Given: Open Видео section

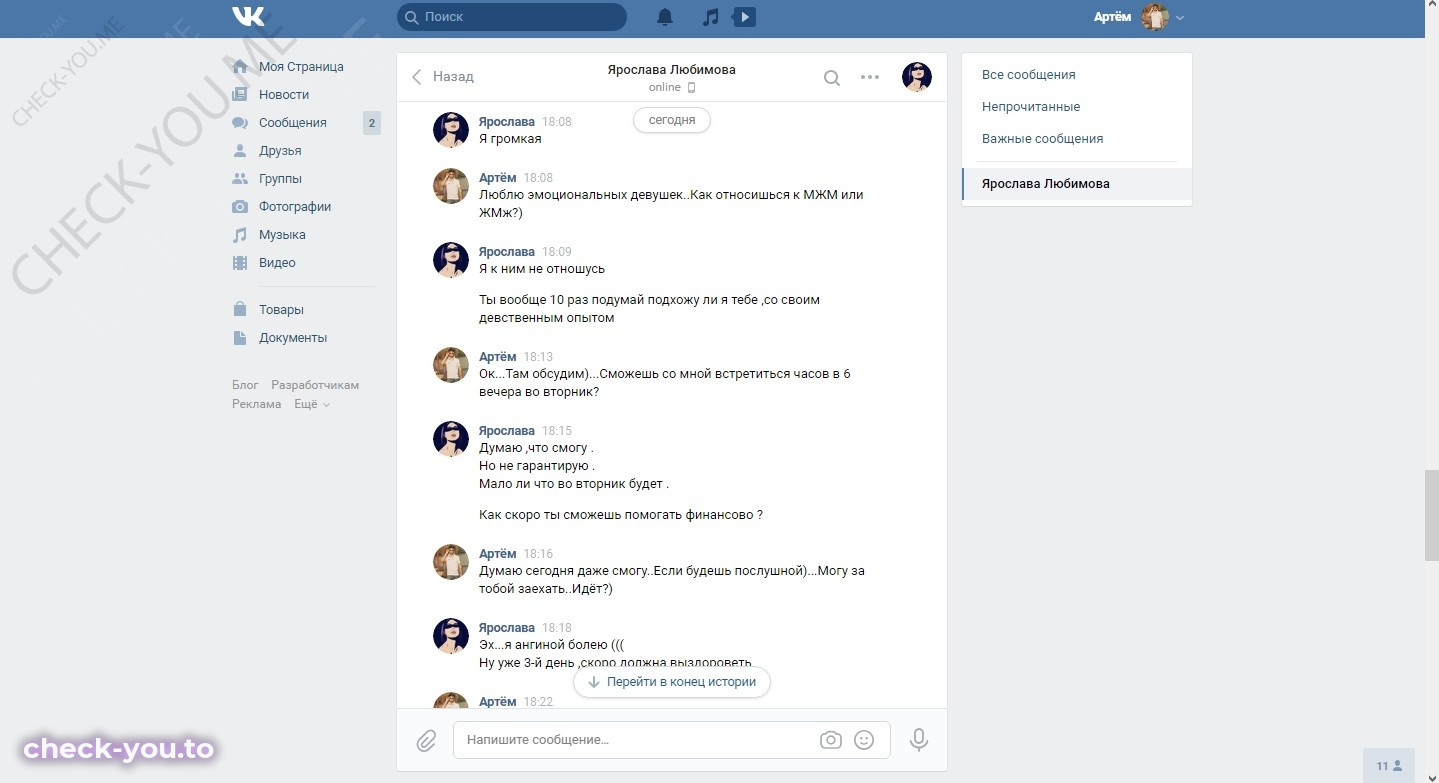Looking at the screenshot, I should click(277, 263).
